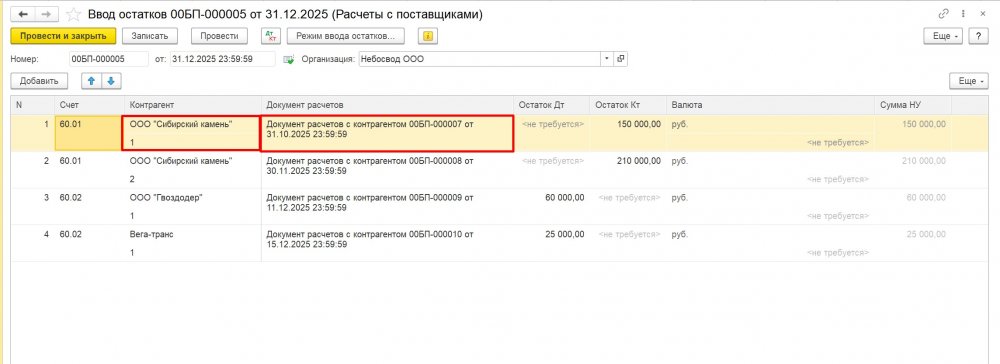Open the table's Еще dropdown menu
The image size is (1000, 364).
coord(968,81)
